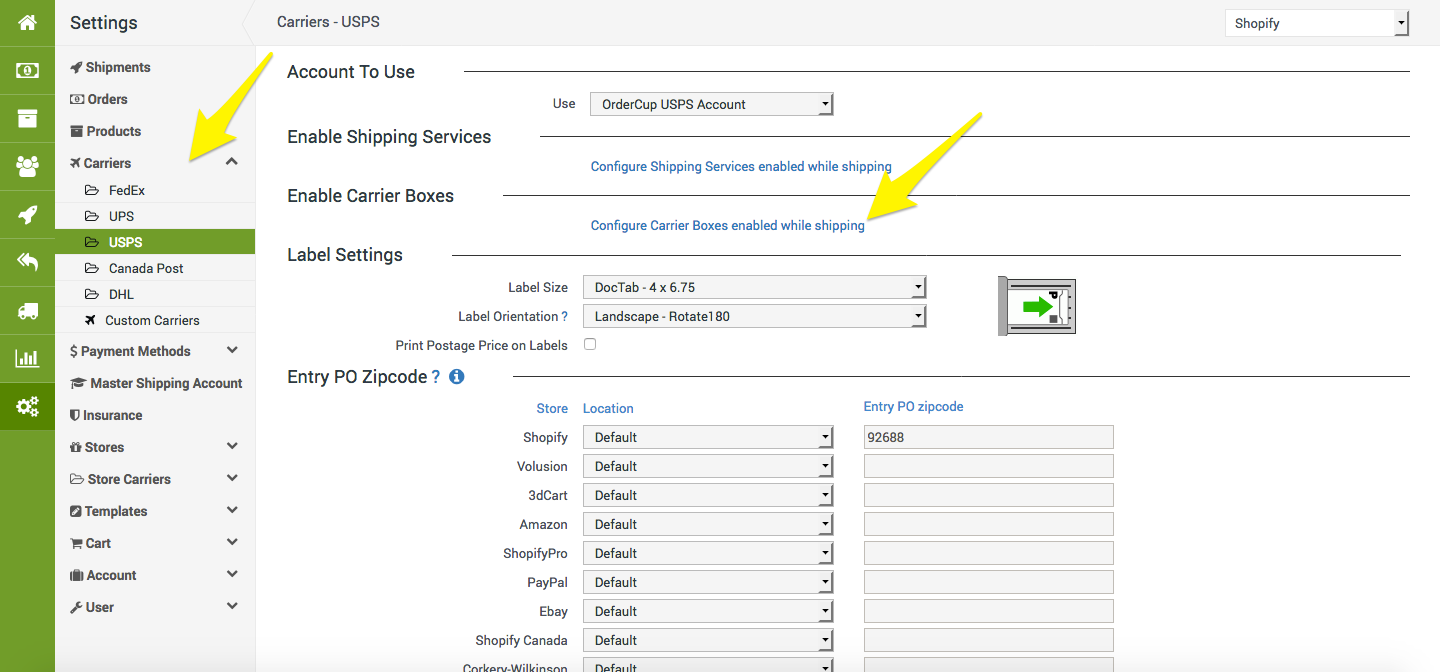Open the Shopify Canada row Location dropdown

[x=707, y=640]
